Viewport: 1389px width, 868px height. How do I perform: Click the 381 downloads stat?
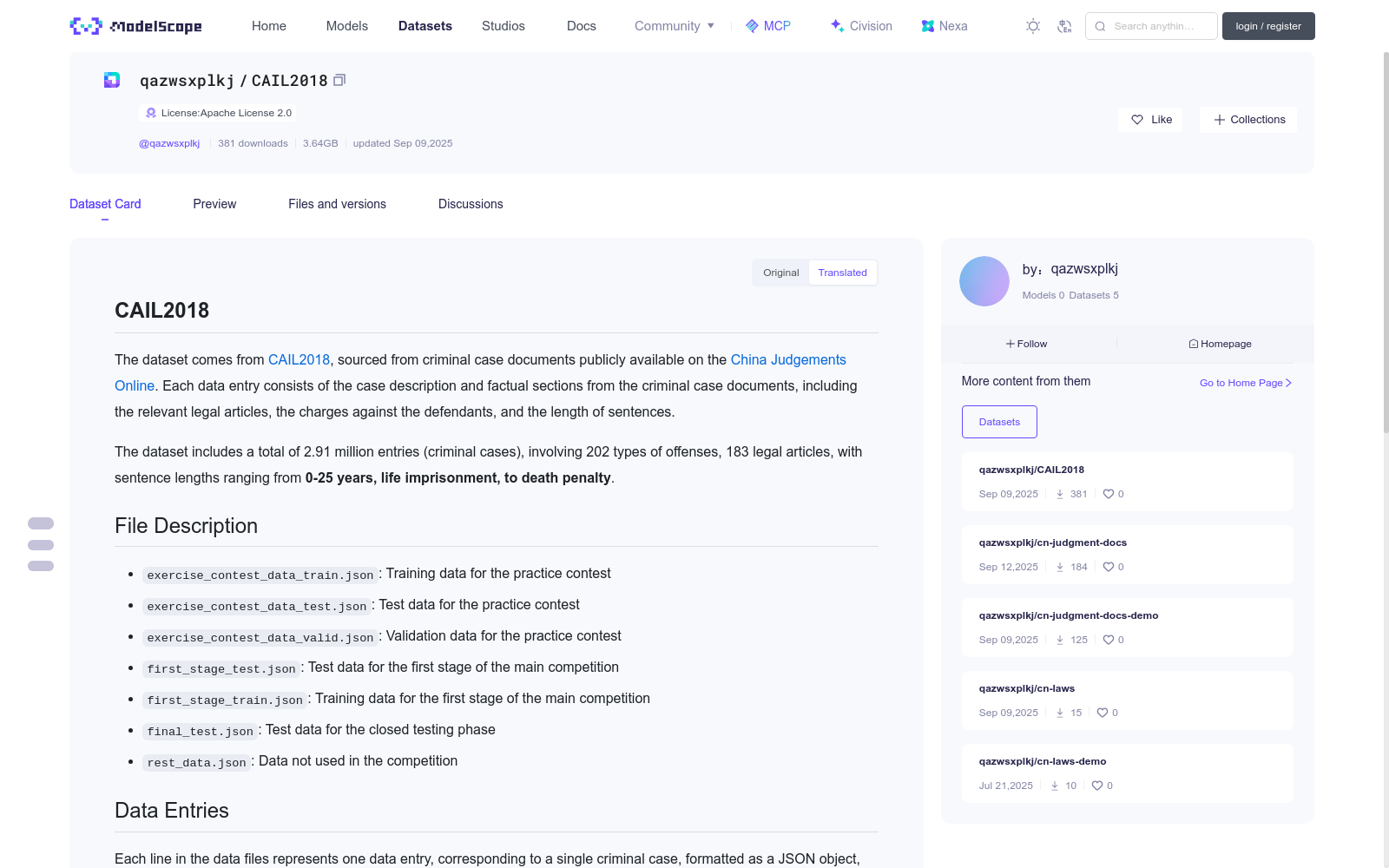(x=253, y=143)
